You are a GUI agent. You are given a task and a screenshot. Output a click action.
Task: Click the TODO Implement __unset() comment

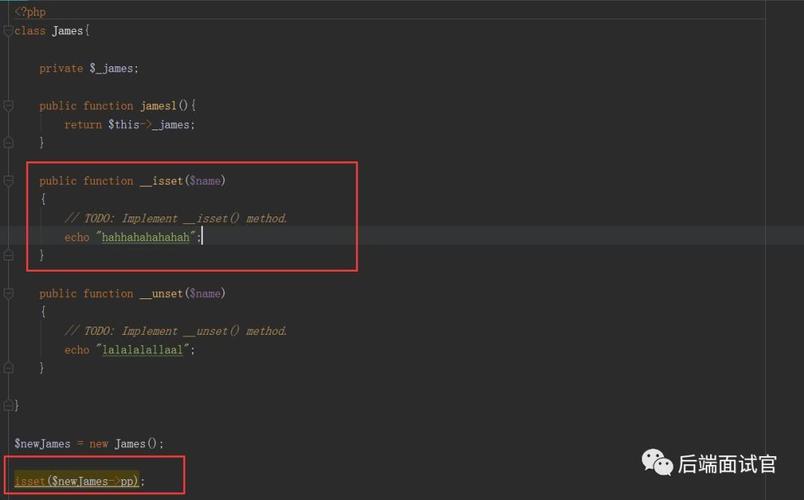[175, 331]
